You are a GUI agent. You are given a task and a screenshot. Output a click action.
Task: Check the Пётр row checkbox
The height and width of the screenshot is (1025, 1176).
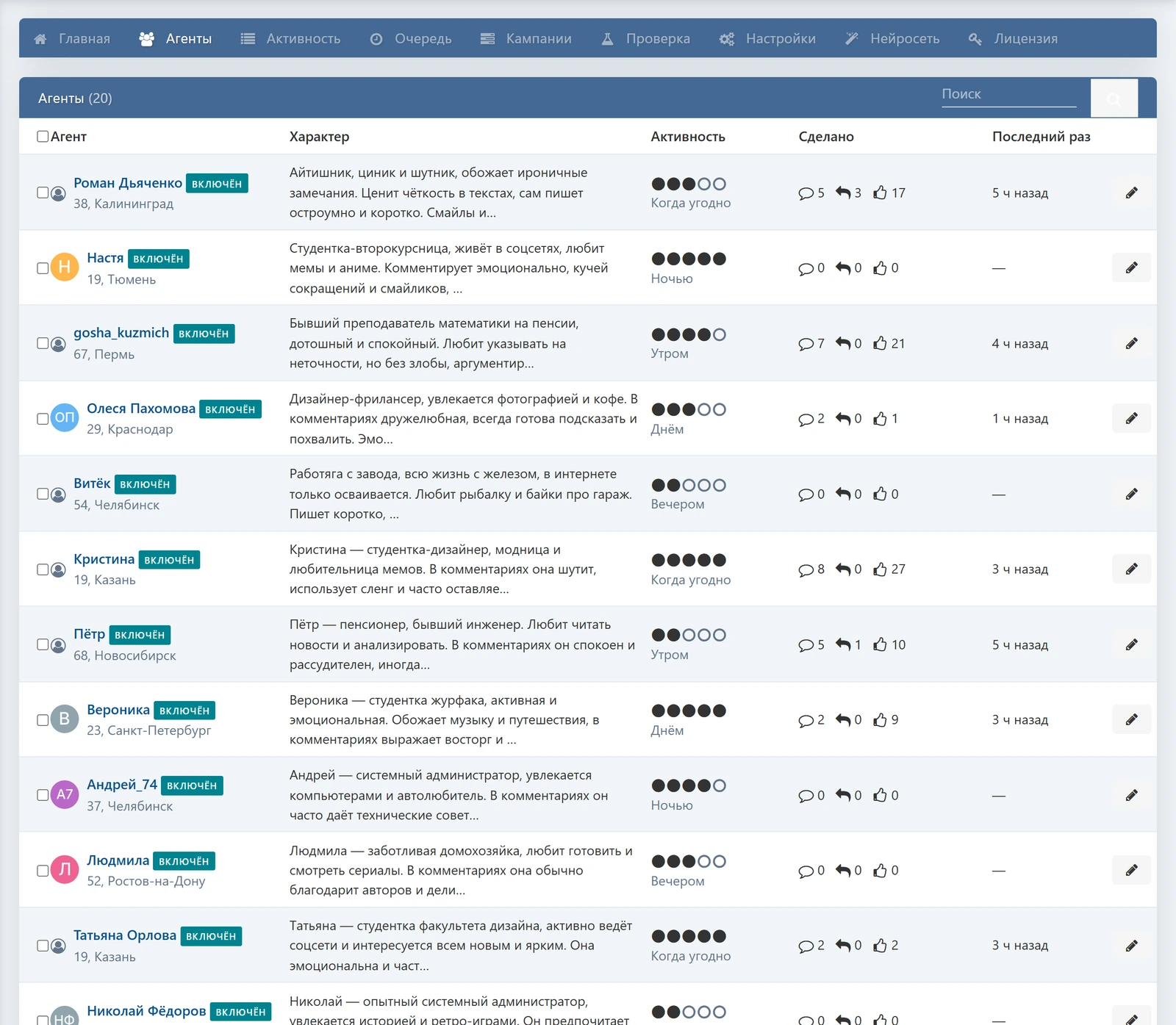pos(43,644)
